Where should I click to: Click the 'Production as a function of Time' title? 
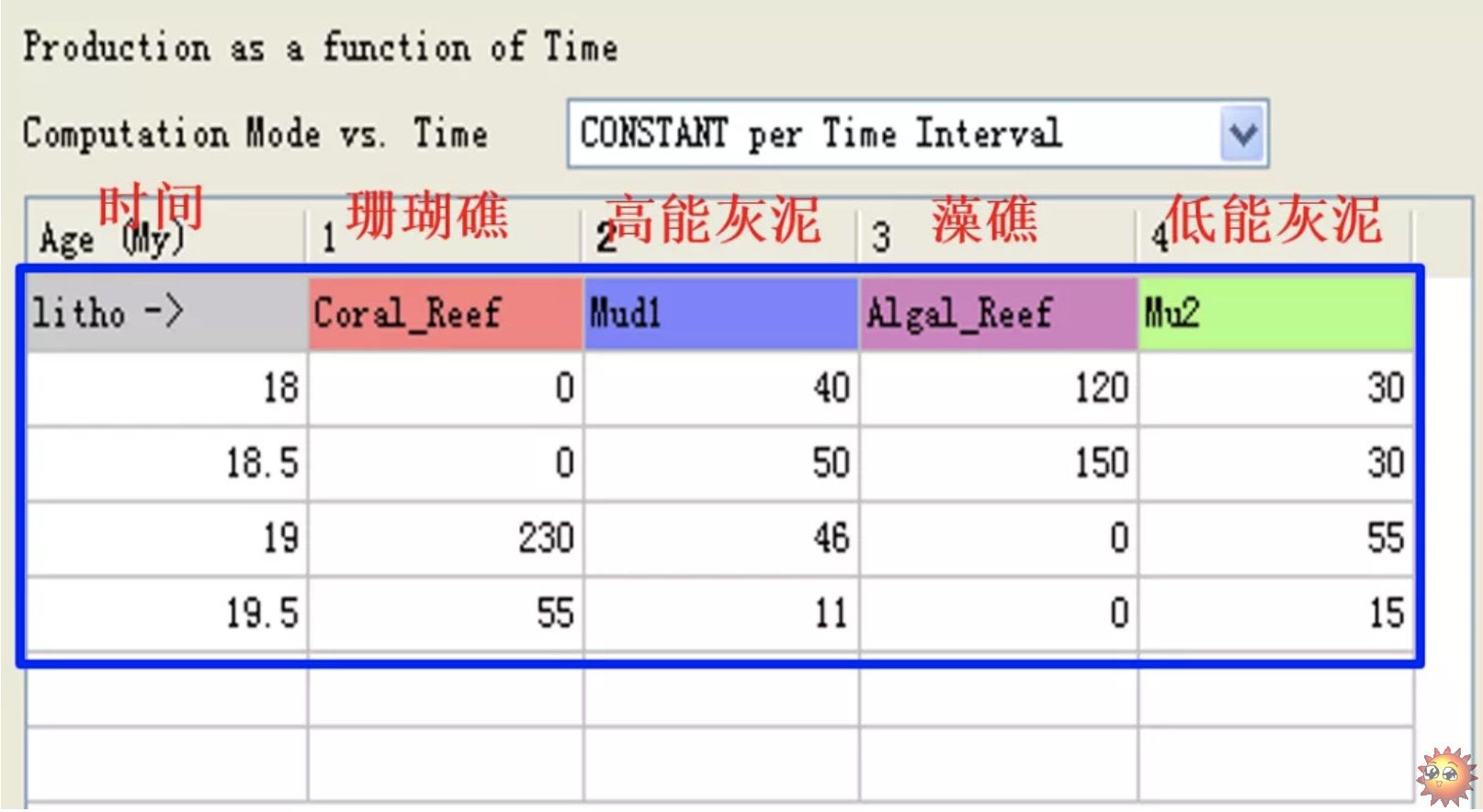321,47
